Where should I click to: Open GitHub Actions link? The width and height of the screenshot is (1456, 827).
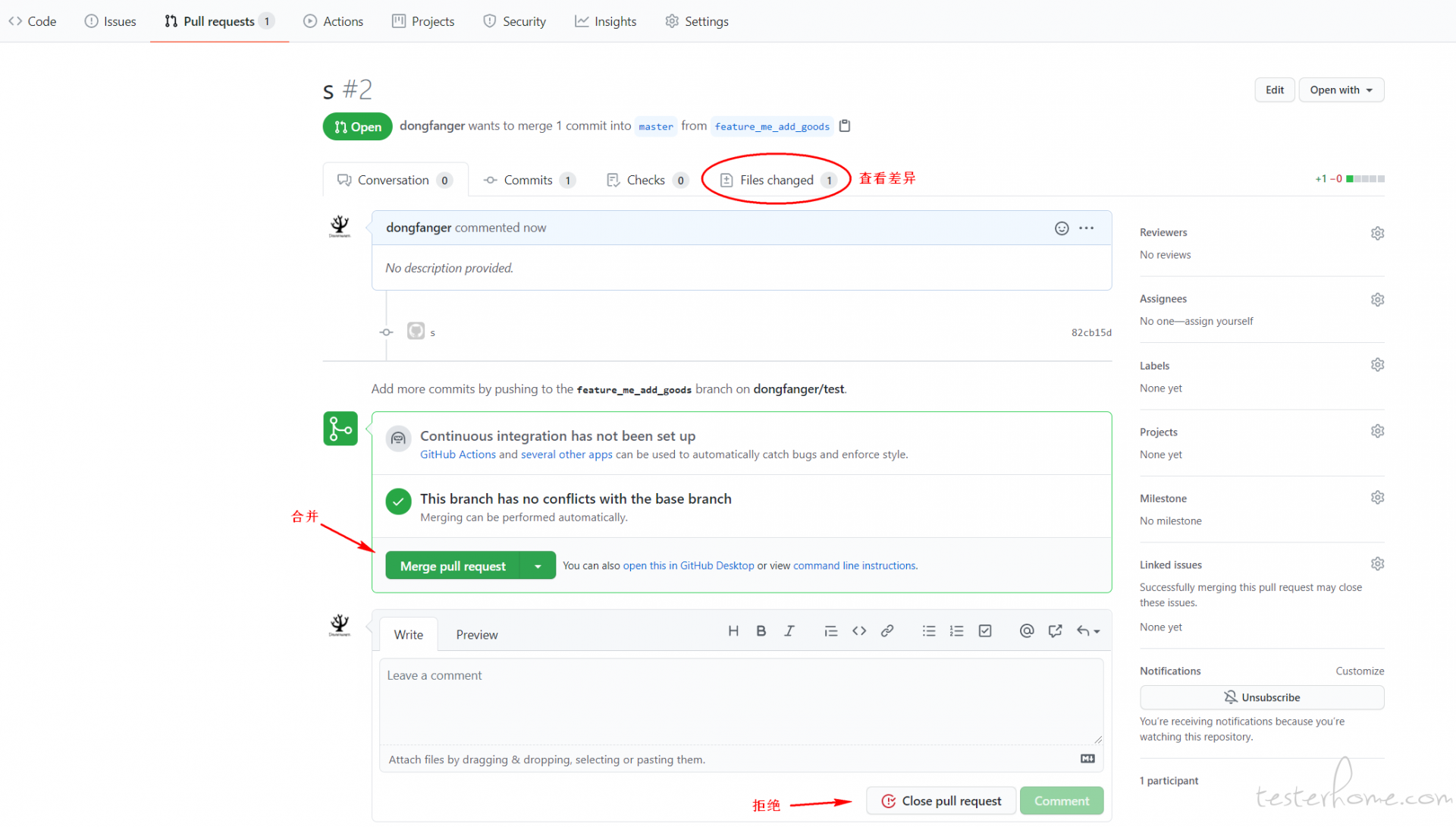click(458, 454)
